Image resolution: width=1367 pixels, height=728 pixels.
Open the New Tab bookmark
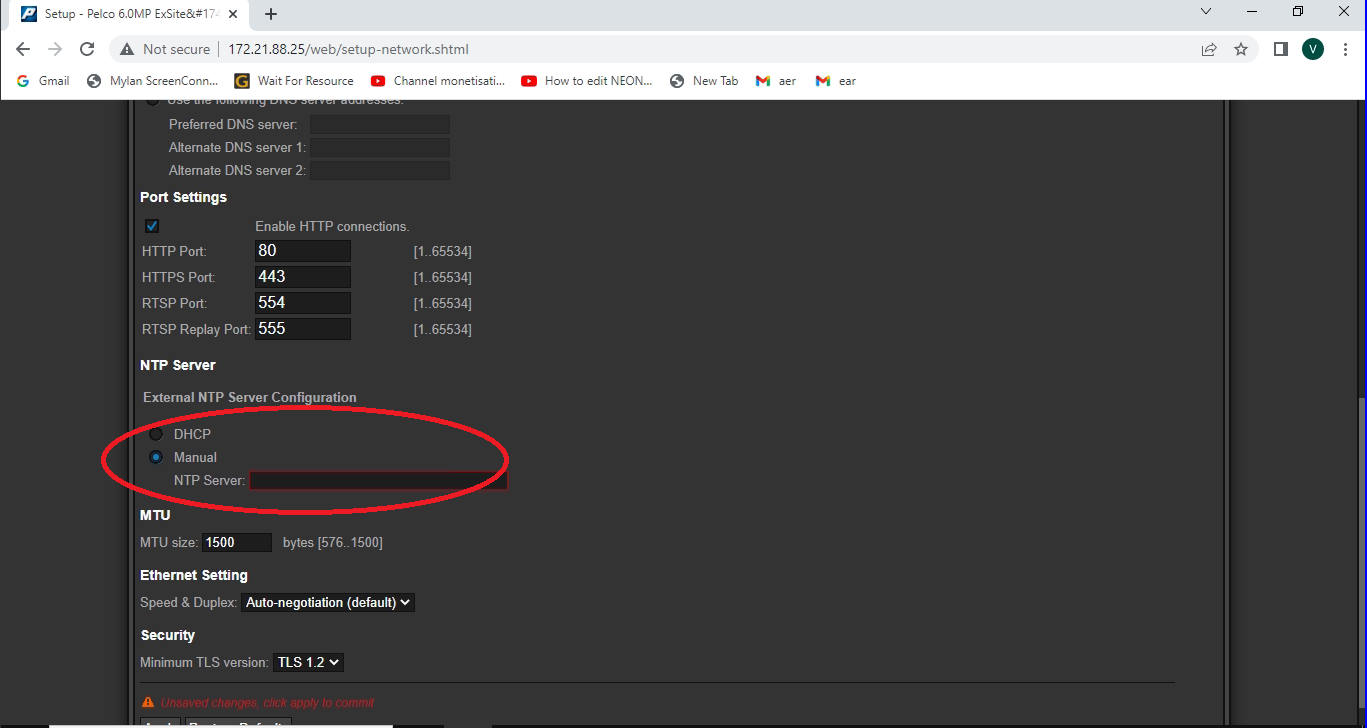tap(703, 80)
